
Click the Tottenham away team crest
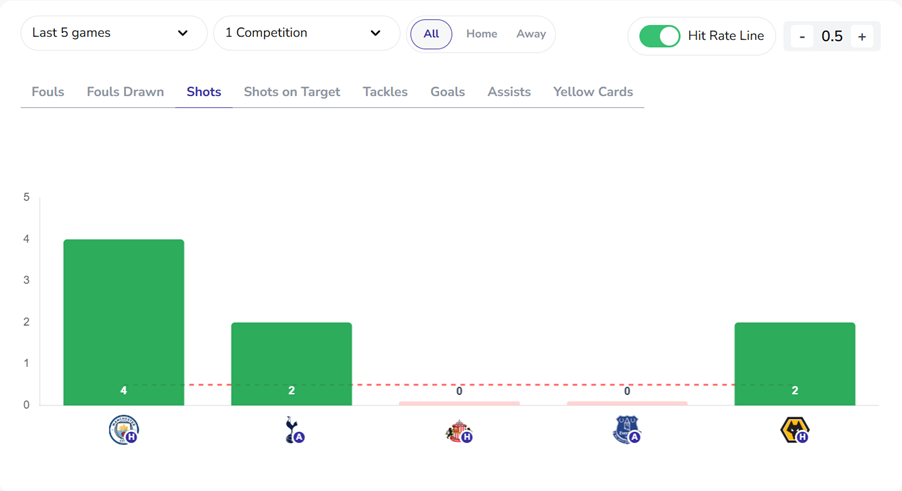pyautogui.click(x=292, y=430)
